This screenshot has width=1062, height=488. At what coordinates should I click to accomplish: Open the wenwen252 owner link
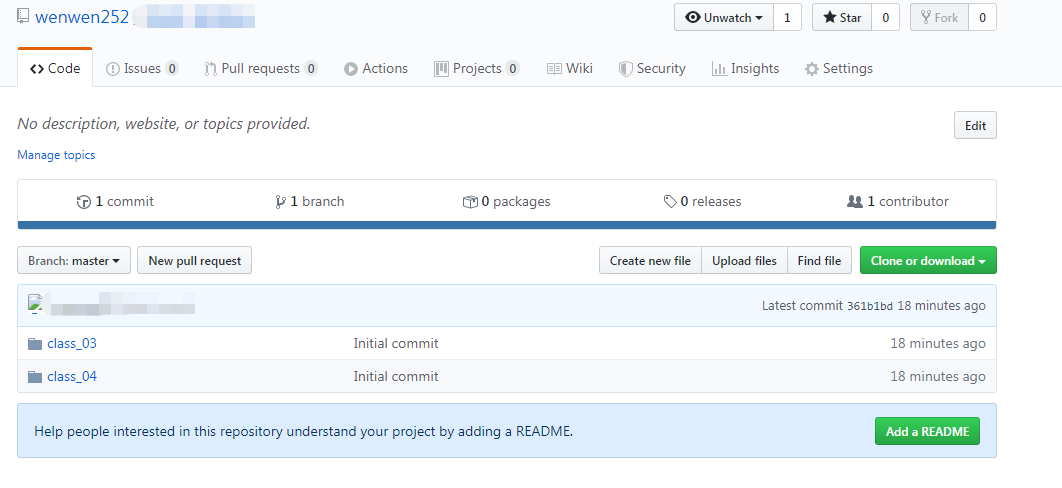pyautogui.click(x=82, y=17)
